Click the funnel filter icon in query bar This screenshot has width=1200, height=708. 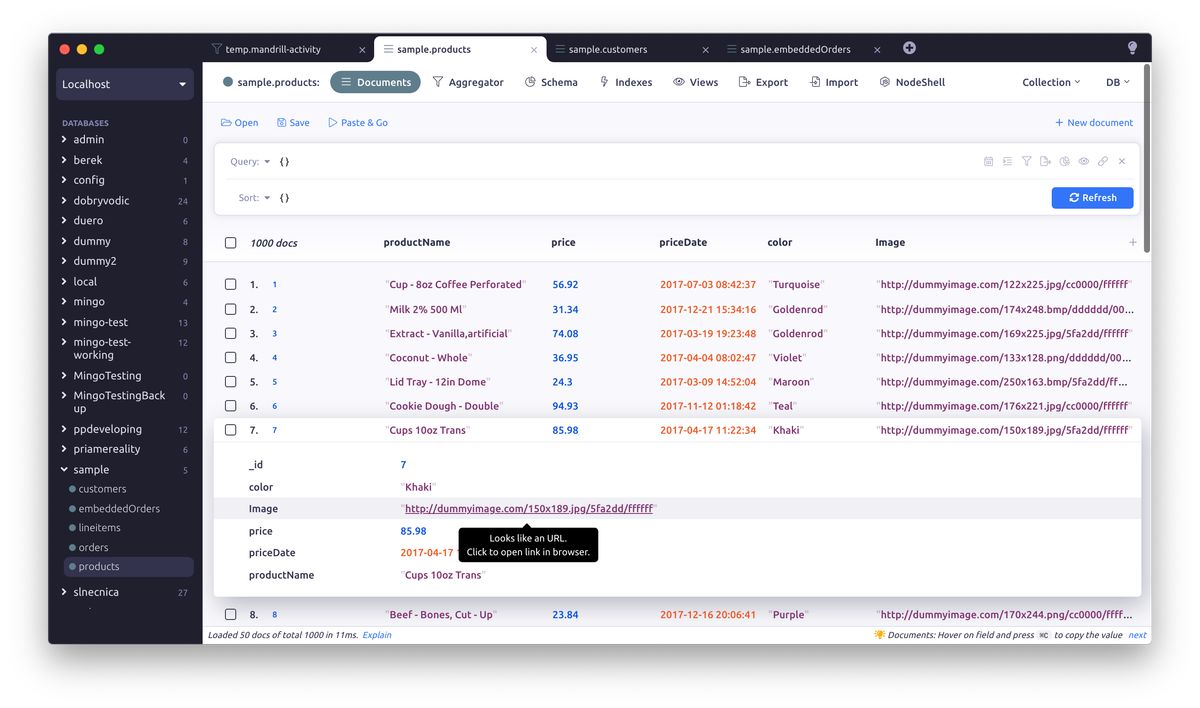tap(1026, 161)
